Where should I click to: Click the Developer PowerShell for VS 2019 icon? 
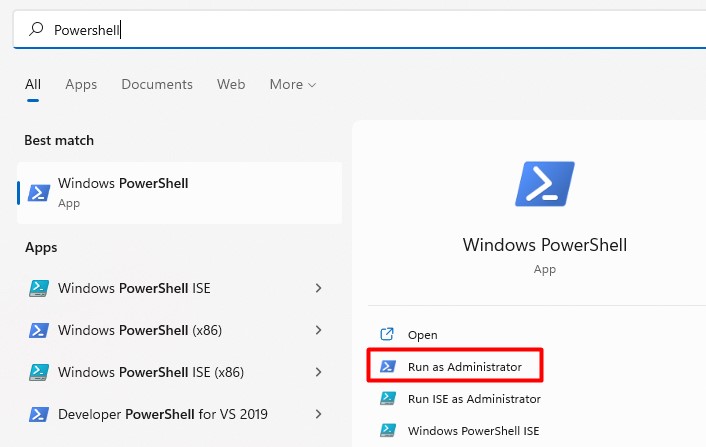39,414
